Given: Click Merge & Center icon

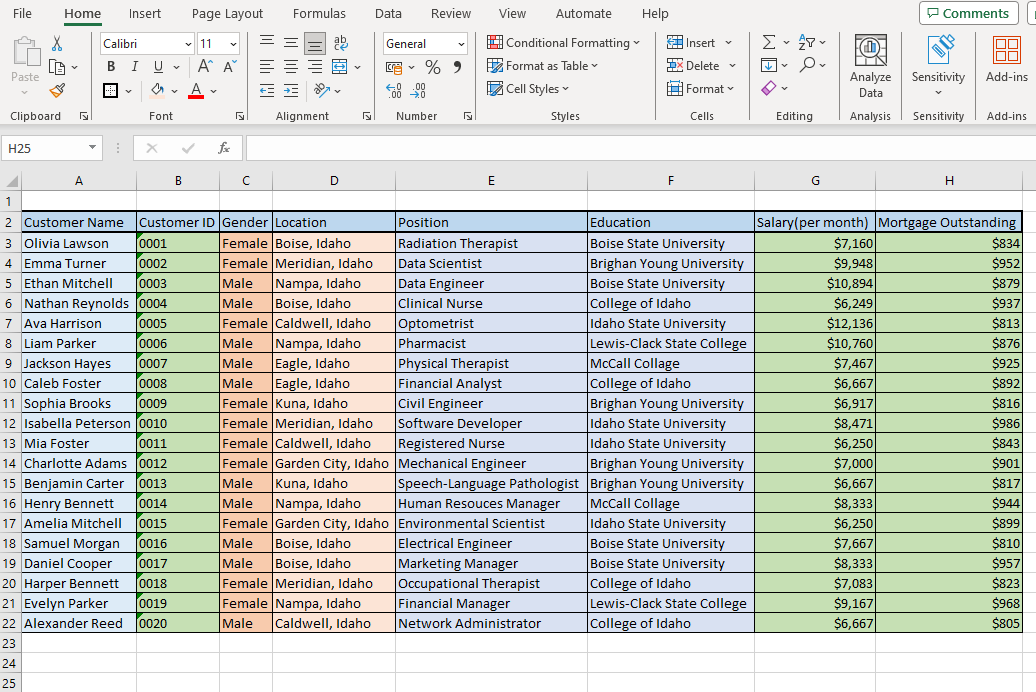Looking at the screenshot, I should point(340,67).
